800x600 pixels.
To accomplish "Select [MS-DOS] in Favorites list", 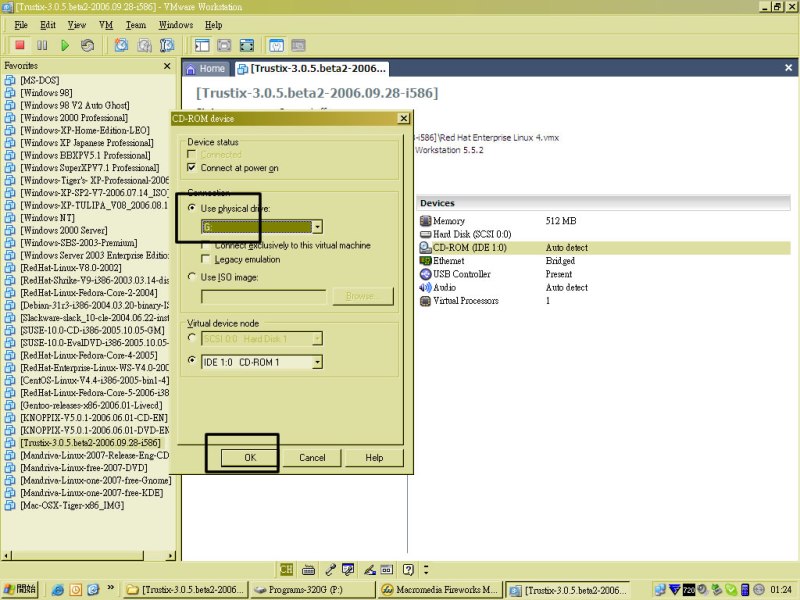I will point(40,80).
